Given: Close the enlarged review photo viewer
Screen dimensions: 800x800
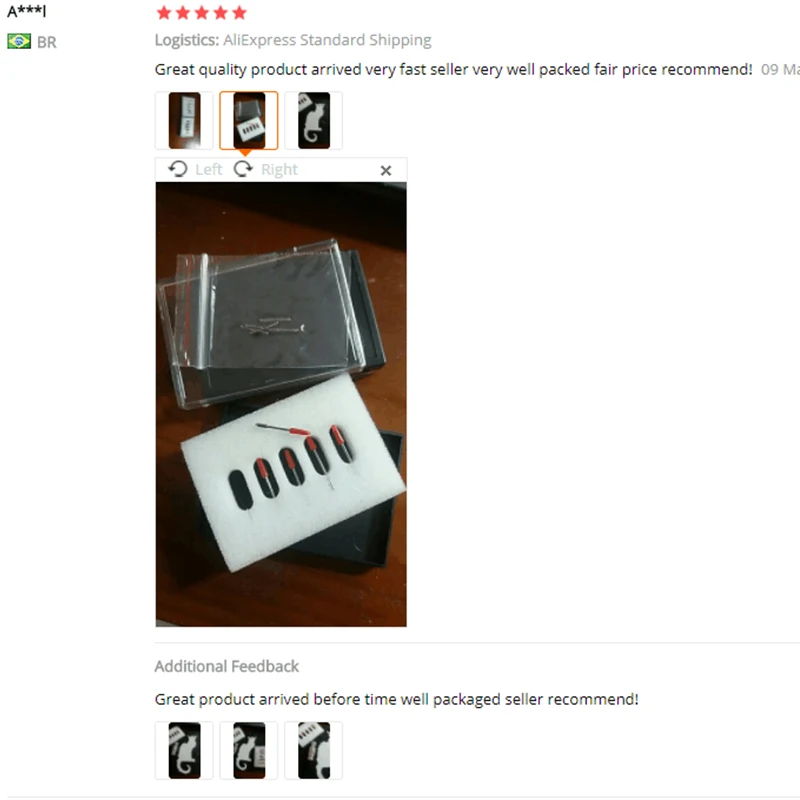Looking at the screenshot, I should coord(386,170).
